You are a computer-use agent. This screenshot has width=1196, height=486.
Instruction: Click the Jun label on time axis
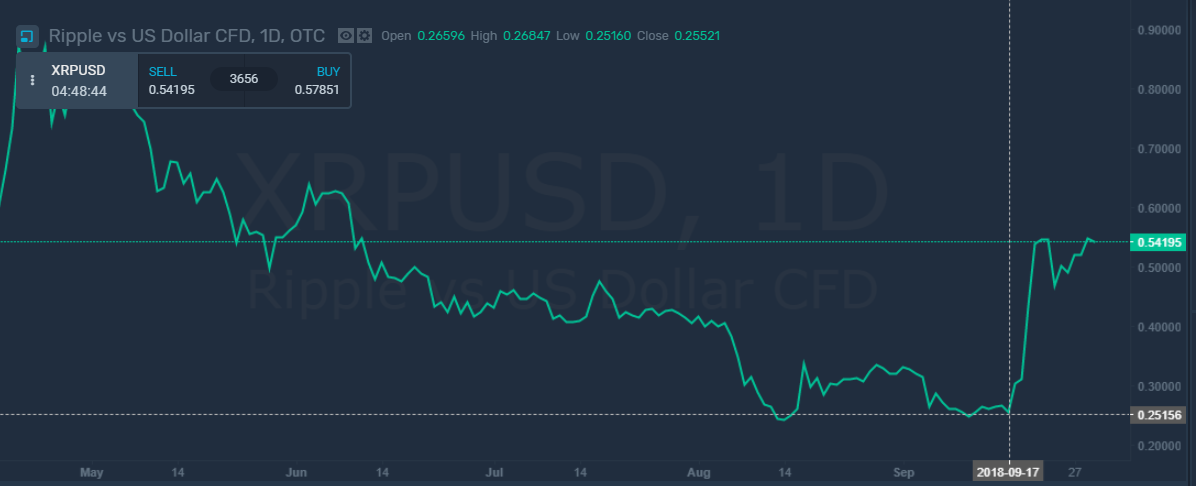pos(297,471)
